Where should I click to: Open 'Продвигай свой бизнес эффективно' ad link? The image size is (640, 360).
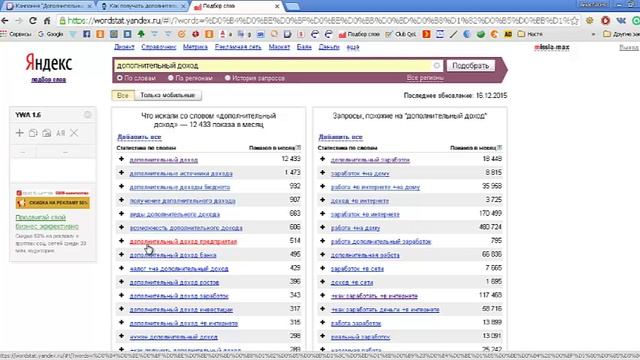(47, 222)
